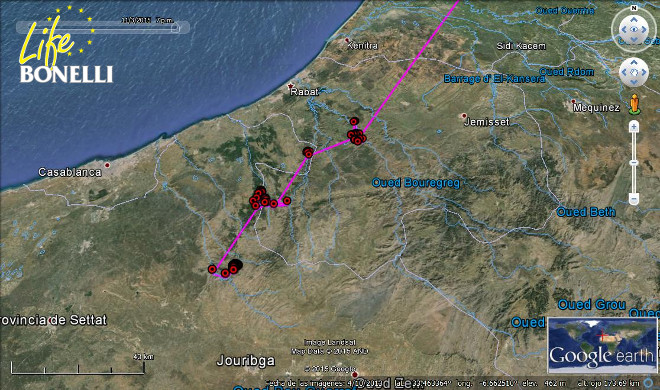
Task: Click the hand icon in Move joystick
Action: (x=634, y=72)
